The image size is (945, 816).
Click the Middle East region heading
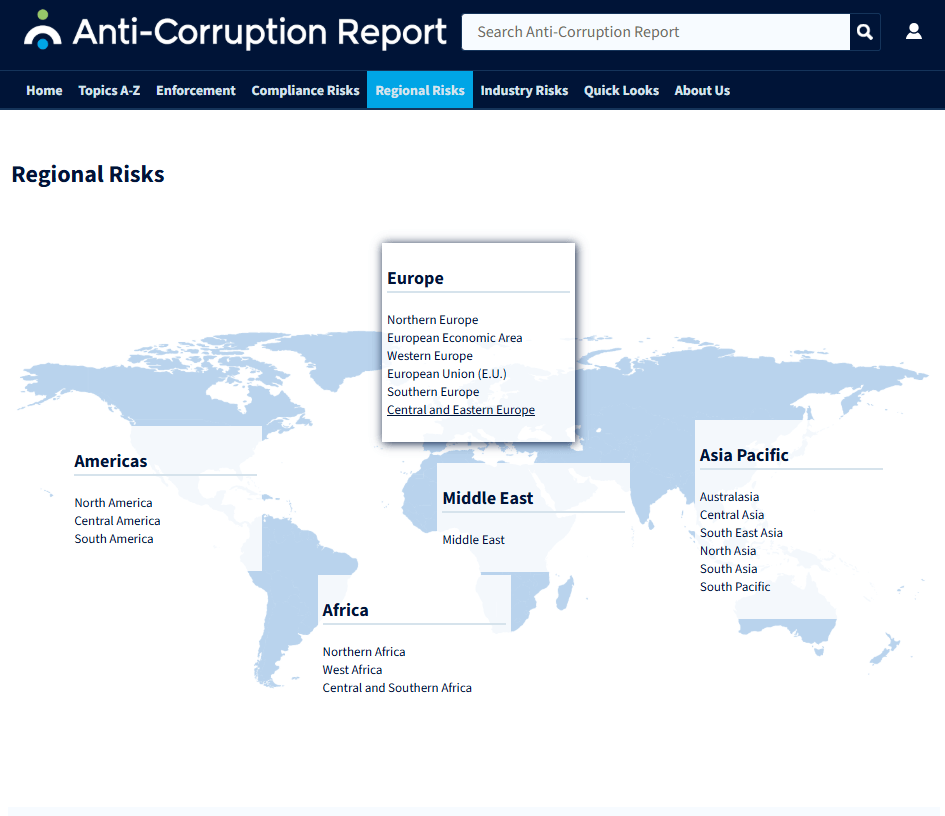click(488, 498)
